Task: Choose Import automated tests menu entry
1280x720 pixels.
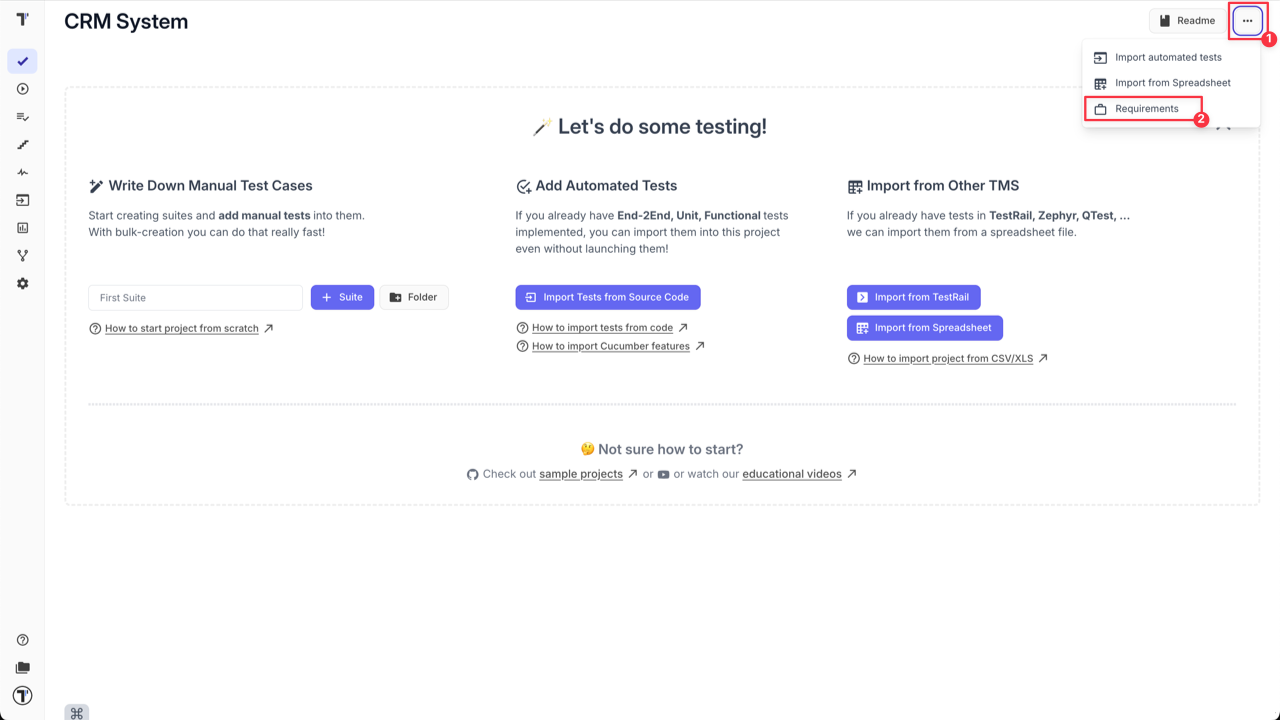Action: click(x=1168, y=57)
